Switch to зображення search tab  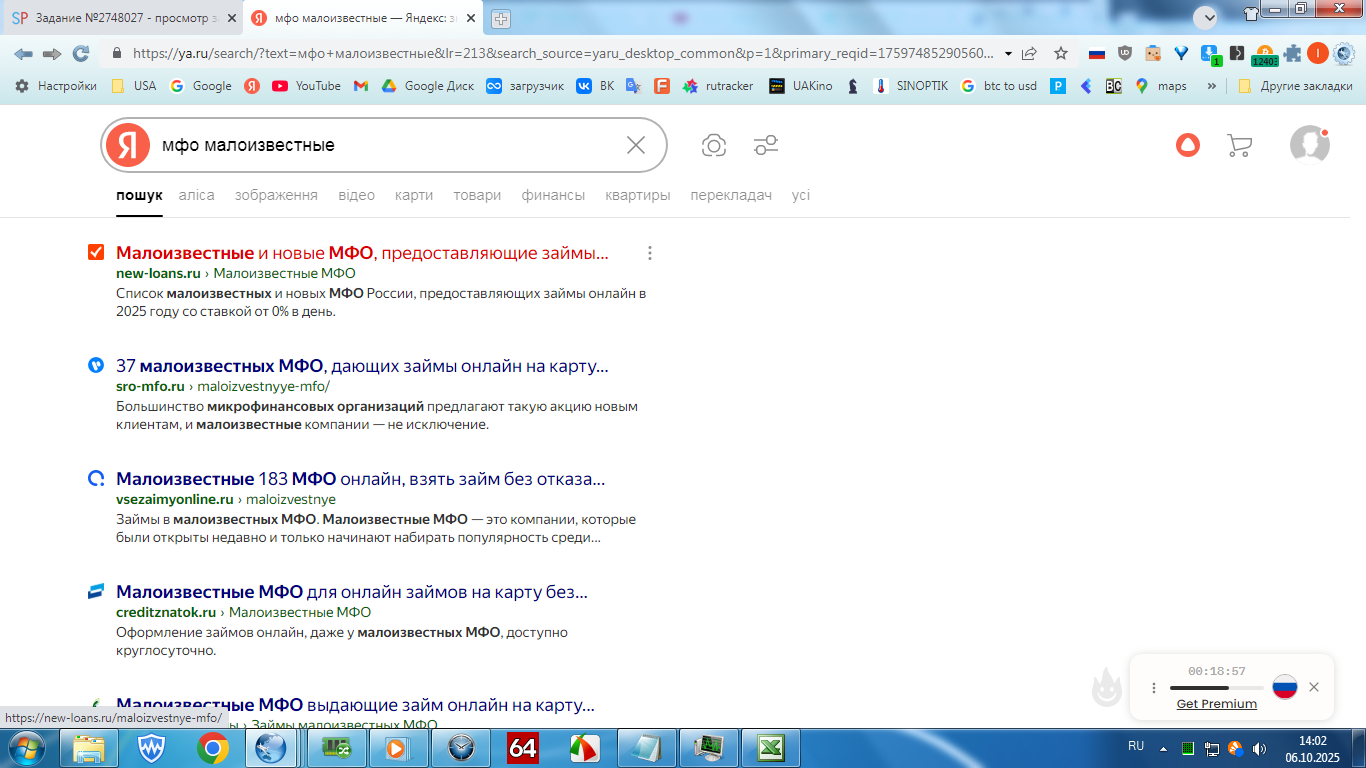pos(276,195)
